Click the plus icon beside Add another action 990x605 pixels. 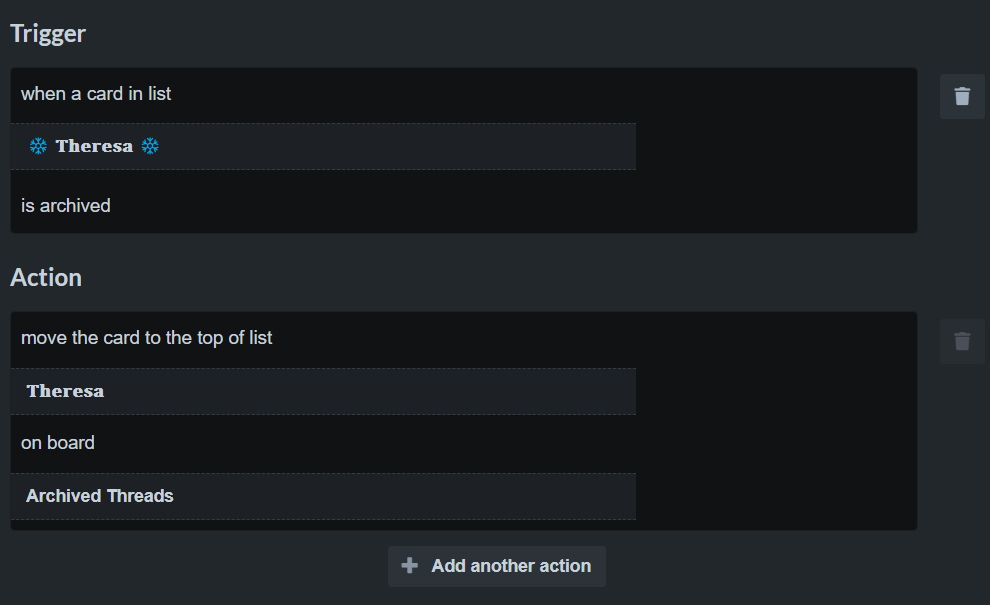coord(410,565)
